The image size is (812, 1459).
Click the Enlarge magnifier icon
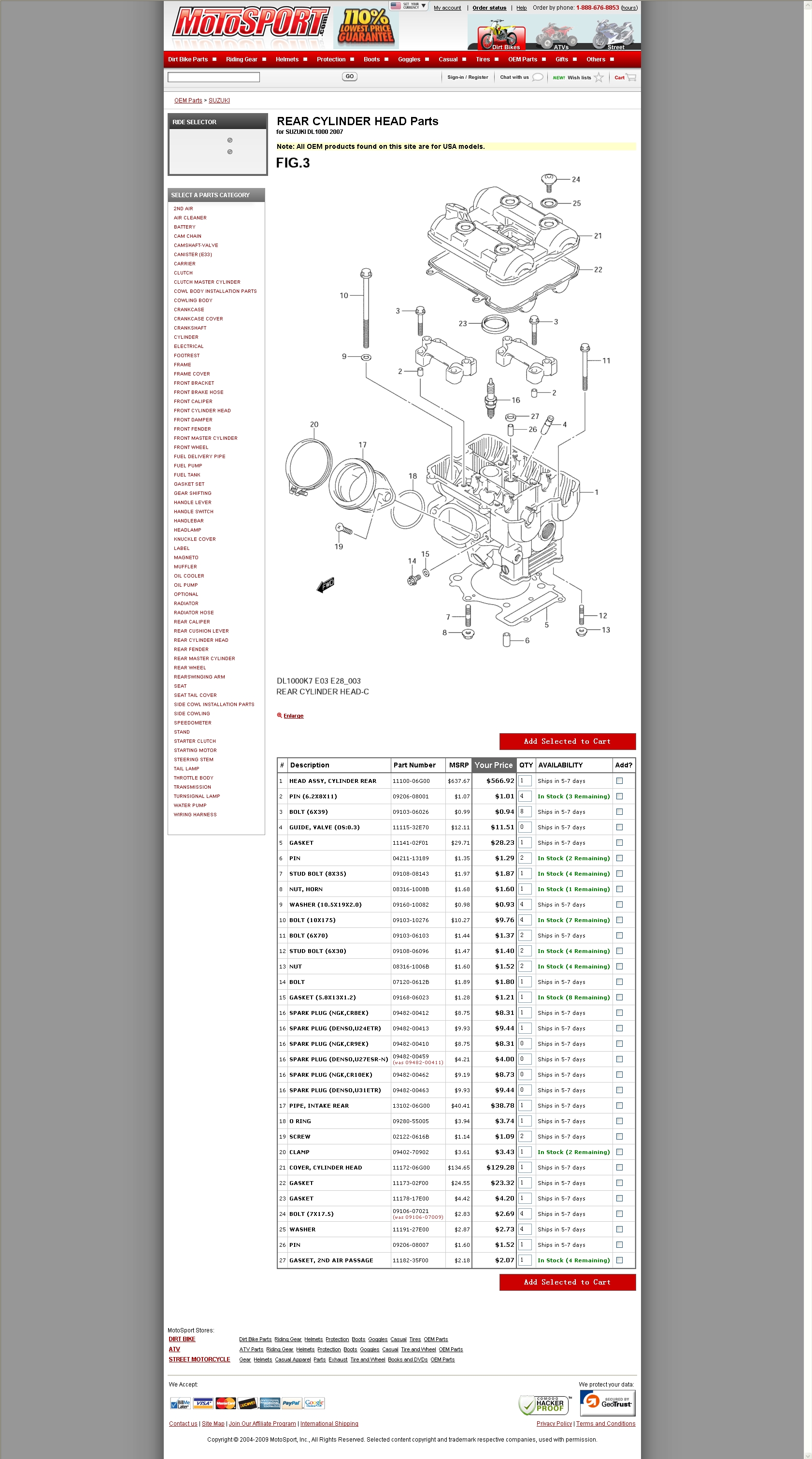(x=279, y=715)
